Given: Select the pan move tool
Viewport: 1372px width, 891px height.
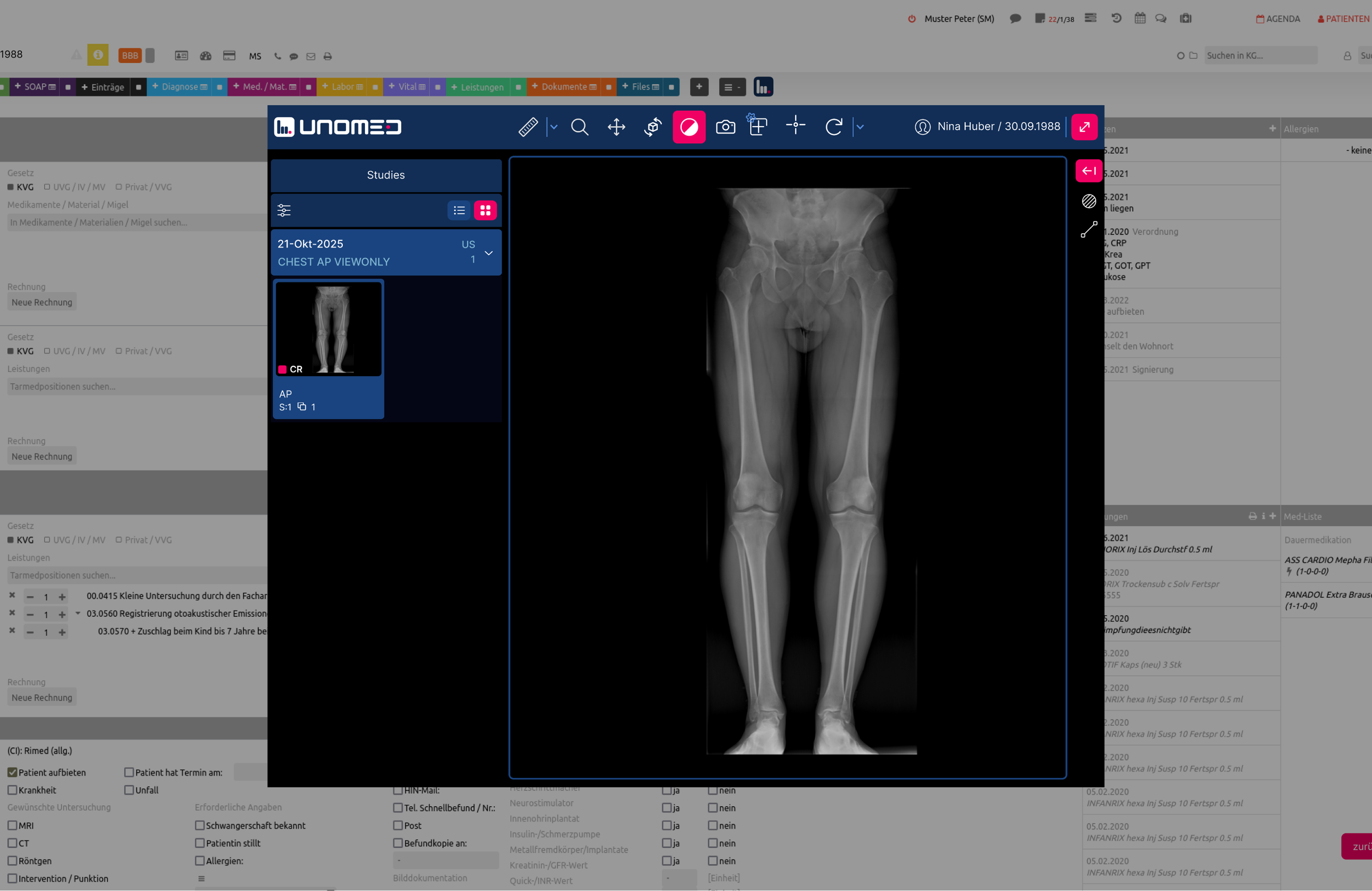Looking at the screenshot, I should point(616,127).
